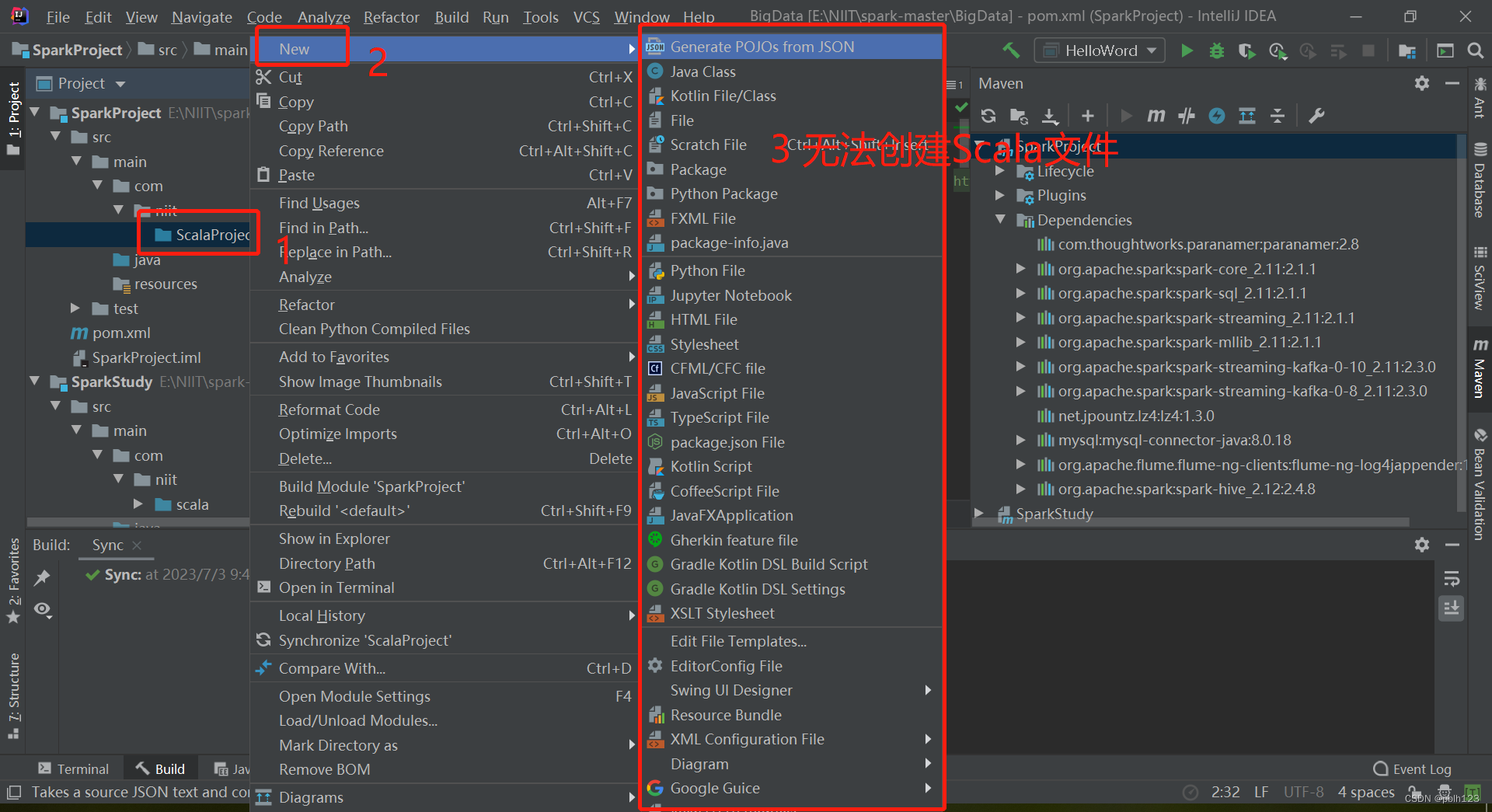This screenshot has width=1492, height=812.
Task: Click the Cut scissors entry
Action: [x=444, y=77]
